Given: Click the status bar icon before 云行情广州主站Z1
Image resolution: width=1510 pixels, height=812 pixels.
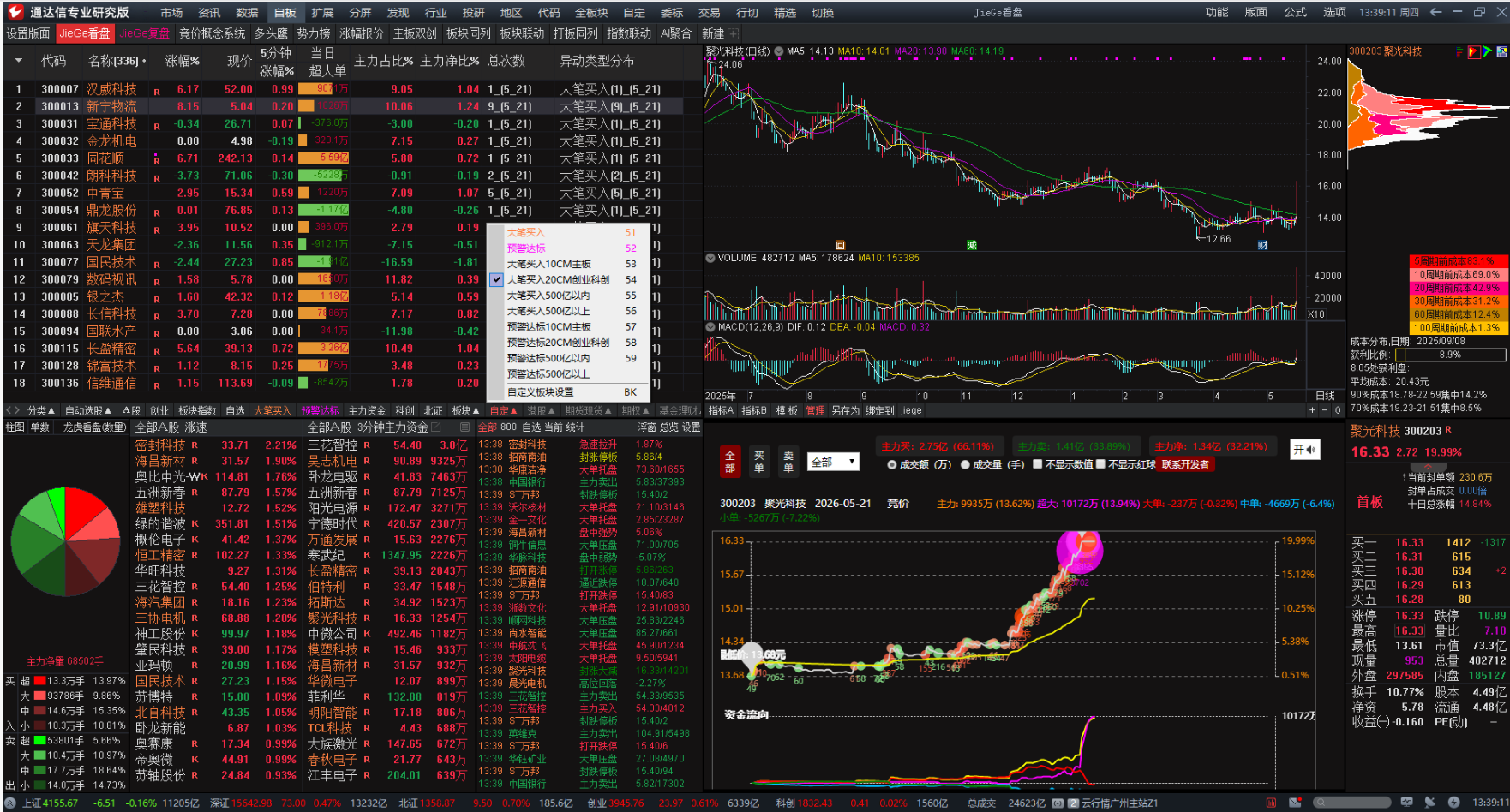Looking at the screenshot, I should 1073,803.
